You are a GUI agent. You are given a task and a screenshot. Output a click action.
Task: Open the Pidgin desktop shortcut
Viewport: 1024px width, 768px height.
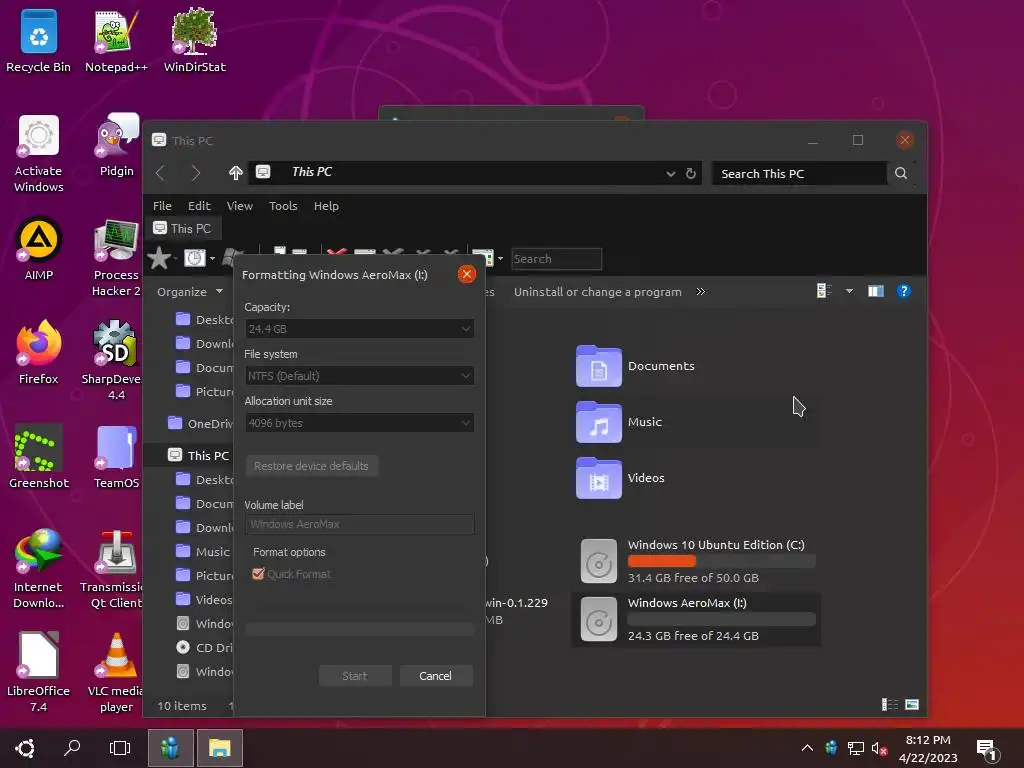click(x=116, y=146)
